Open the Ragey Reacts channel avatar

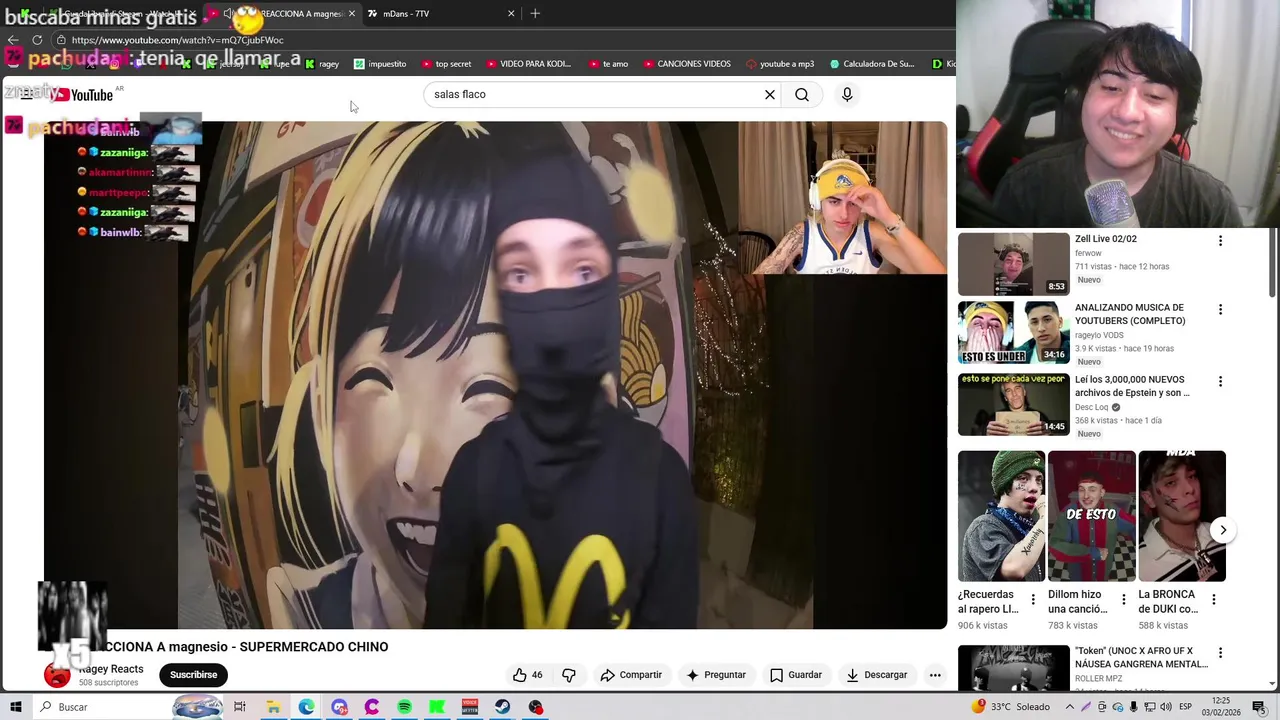click(x=58, y=675)
